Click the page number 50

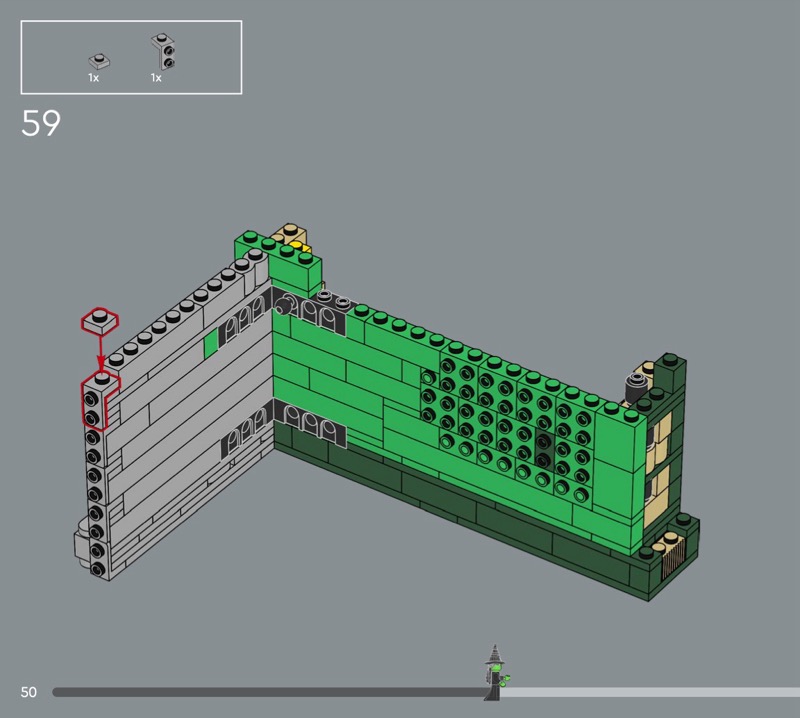[x=29, y=692]
